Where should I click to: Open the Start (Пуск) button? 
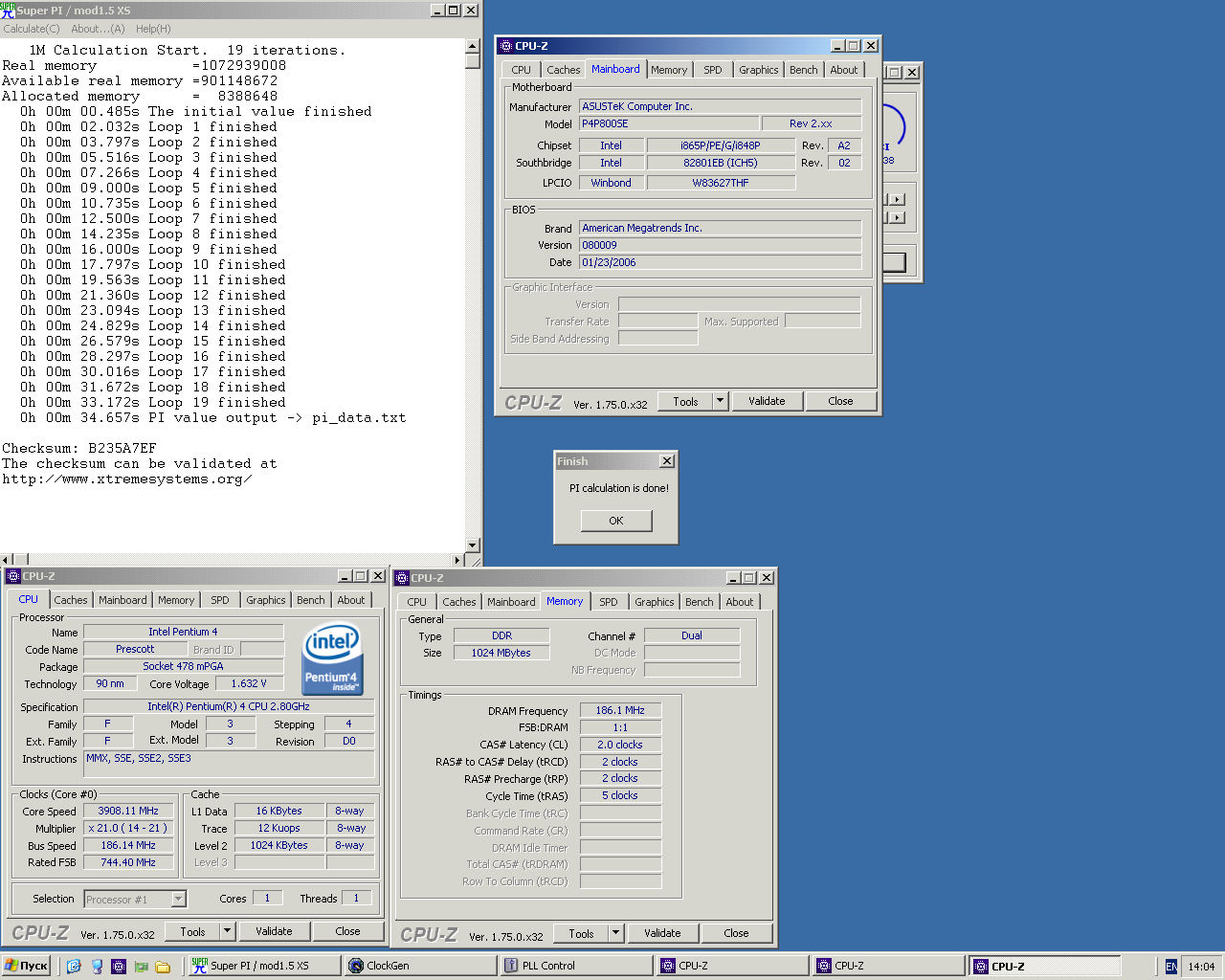pos(26,966)
